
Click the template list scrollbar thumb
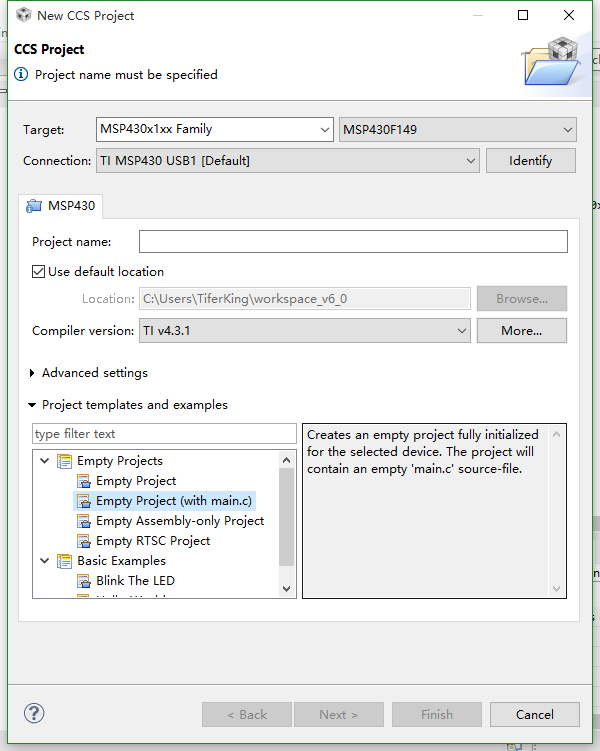coord(286,517)
